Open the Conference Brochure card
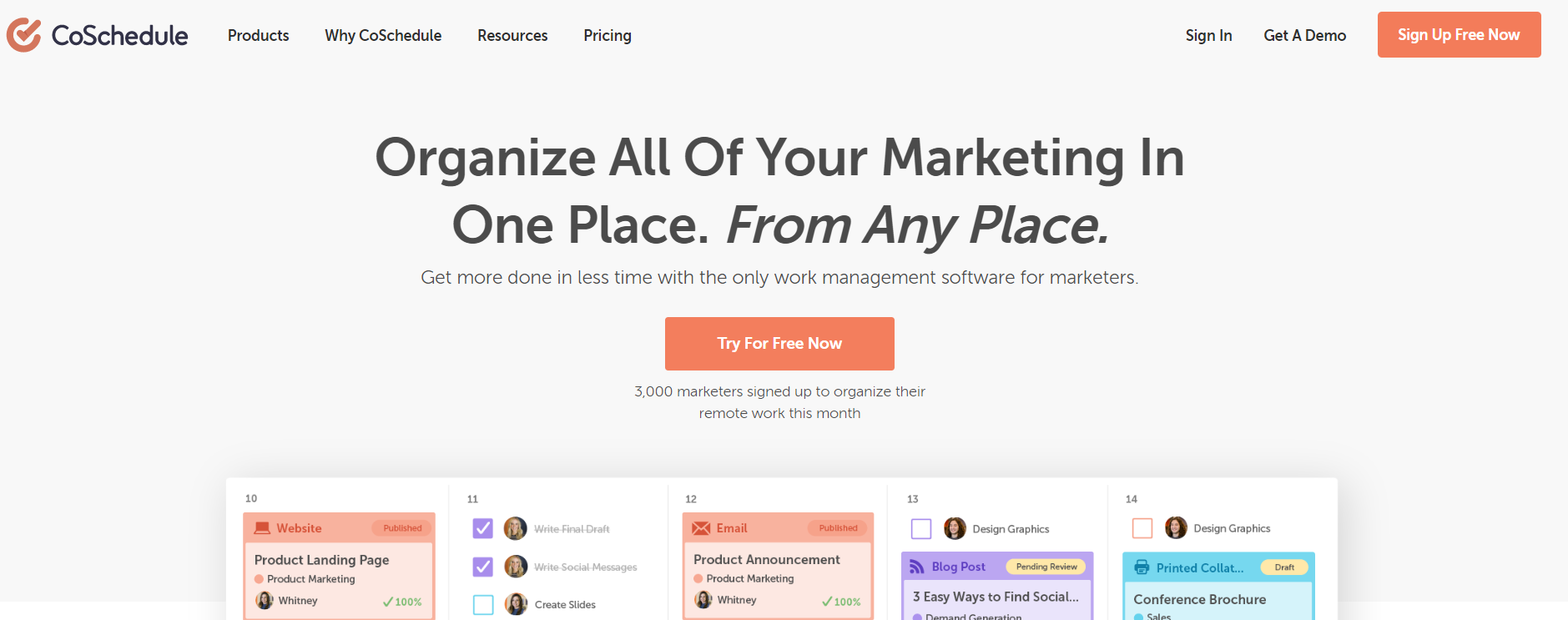This screenshot has height=620, width=1568. 1199,599
